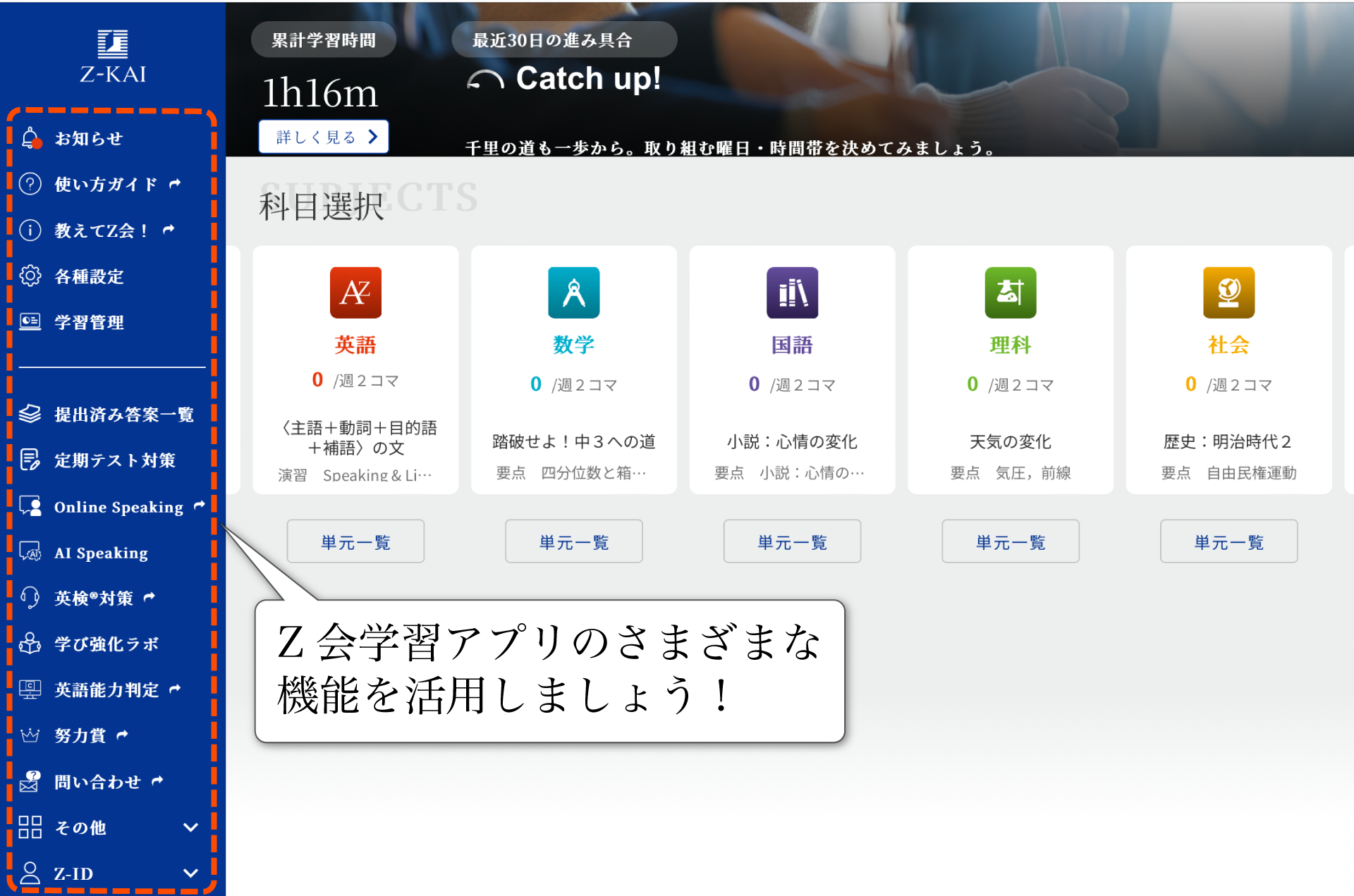Image resolution: width=1354 pixels, height=896 pixels.
Task: Click the 定期テスト対策 document icon
Action: click(30, 460)
